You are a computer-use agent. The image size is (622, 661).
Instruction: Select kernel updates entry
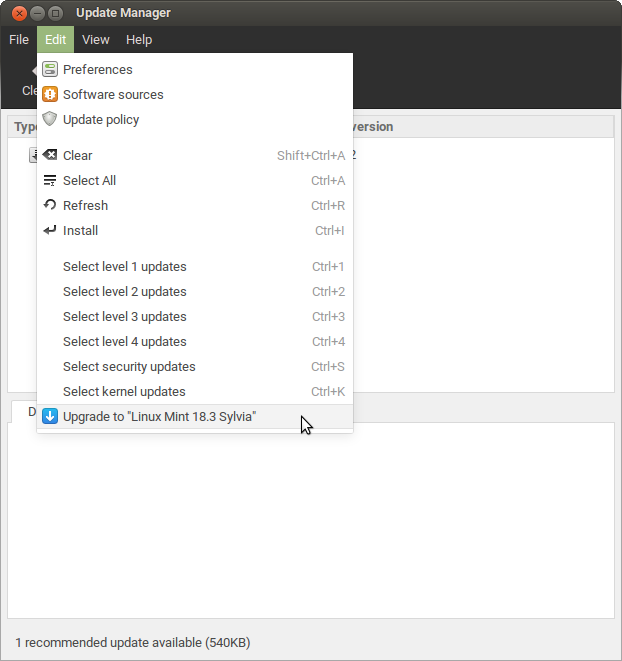click(x=195, y=392)
